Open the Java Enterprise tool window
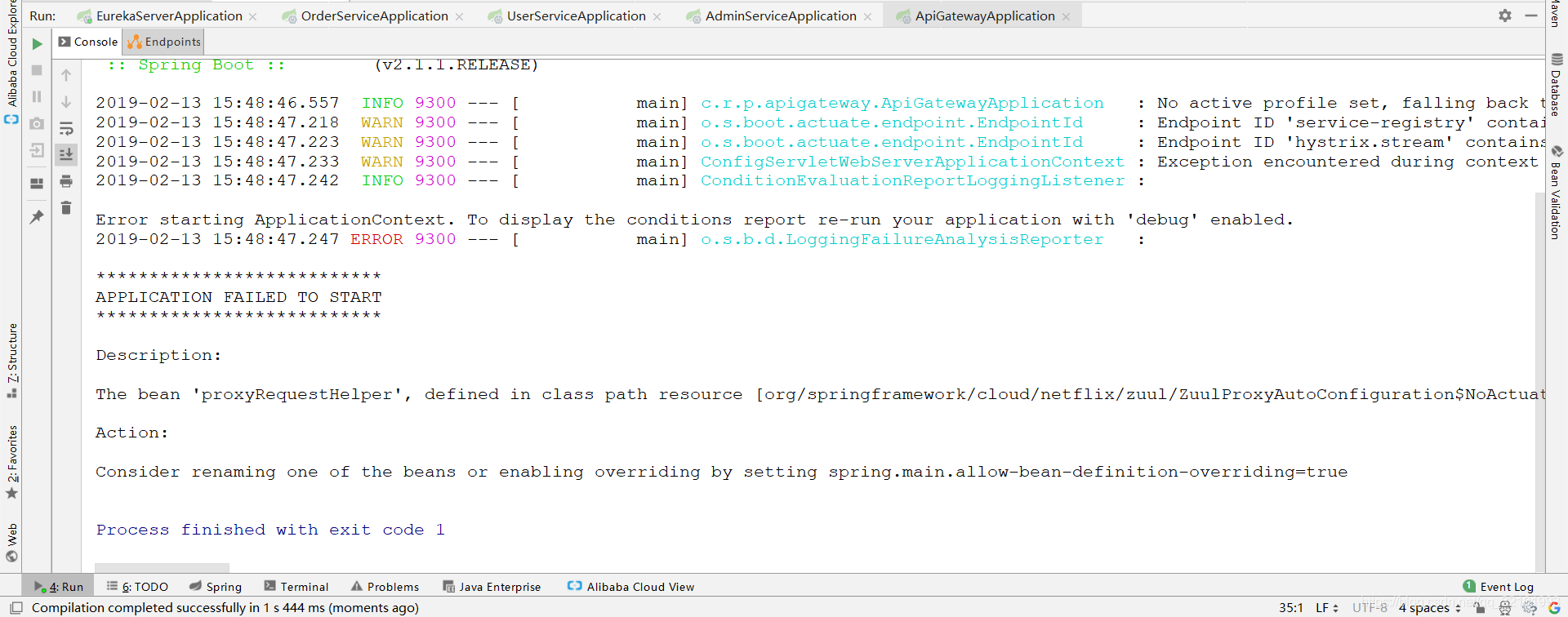Viewport: 1568px width, 617px height. click(x=492, y=586)
